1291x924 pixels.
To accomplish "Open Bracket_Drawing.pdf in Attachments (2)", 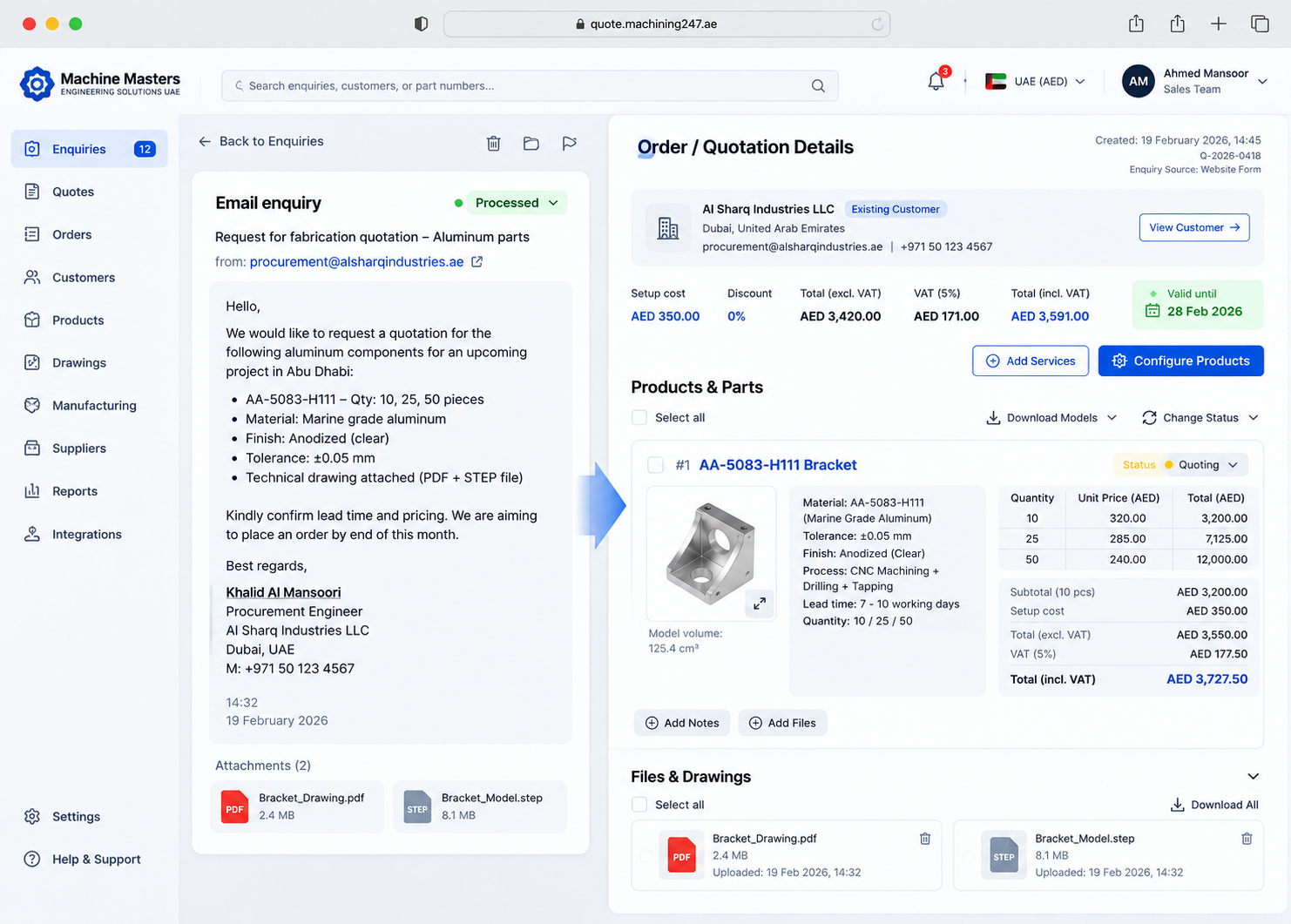I will click(x=297, y=806).
